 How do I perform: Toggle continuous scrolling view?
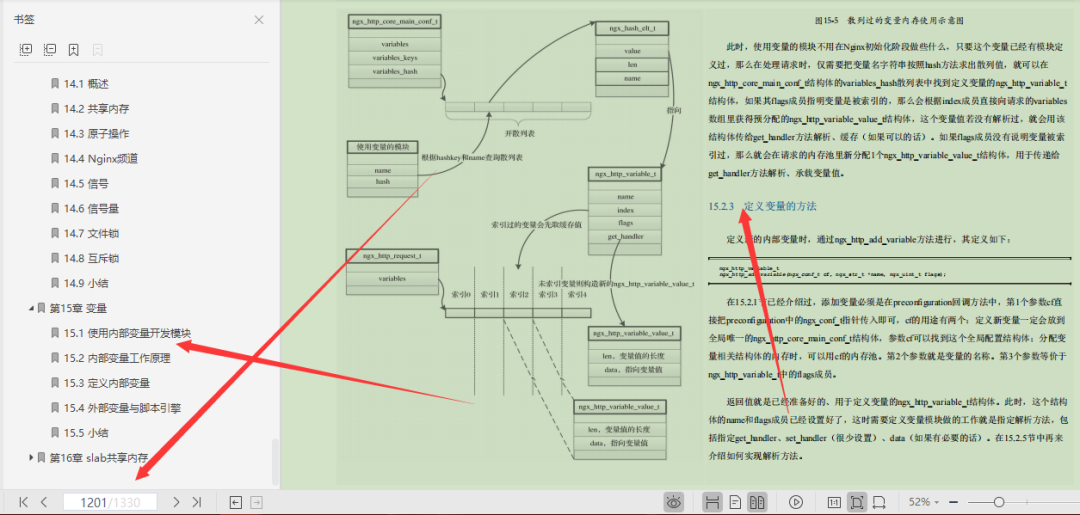712,502
